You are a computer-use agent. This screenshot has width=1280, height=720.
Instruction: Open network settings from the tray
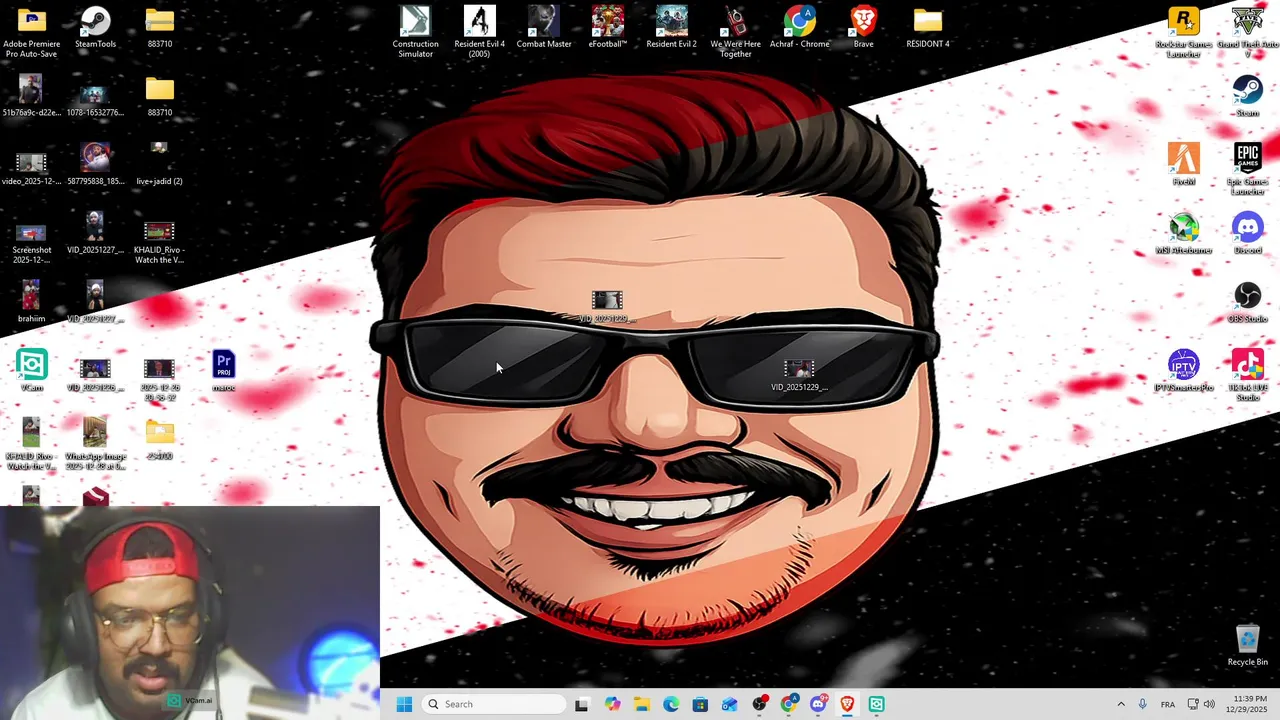1193,704
